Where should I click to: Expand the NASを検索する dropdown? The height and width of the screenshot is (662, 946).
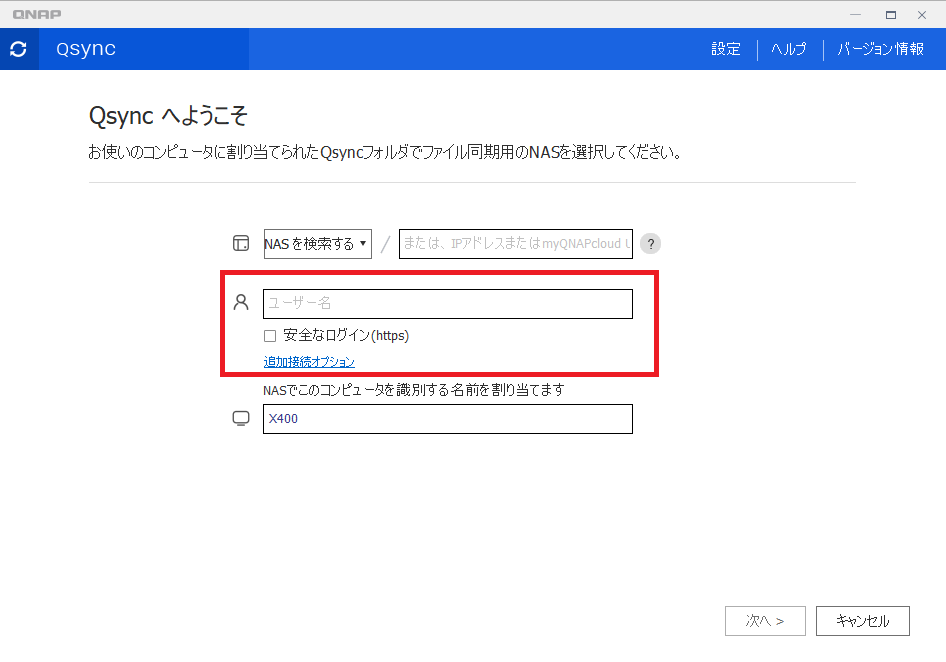[x=317, y=244]
